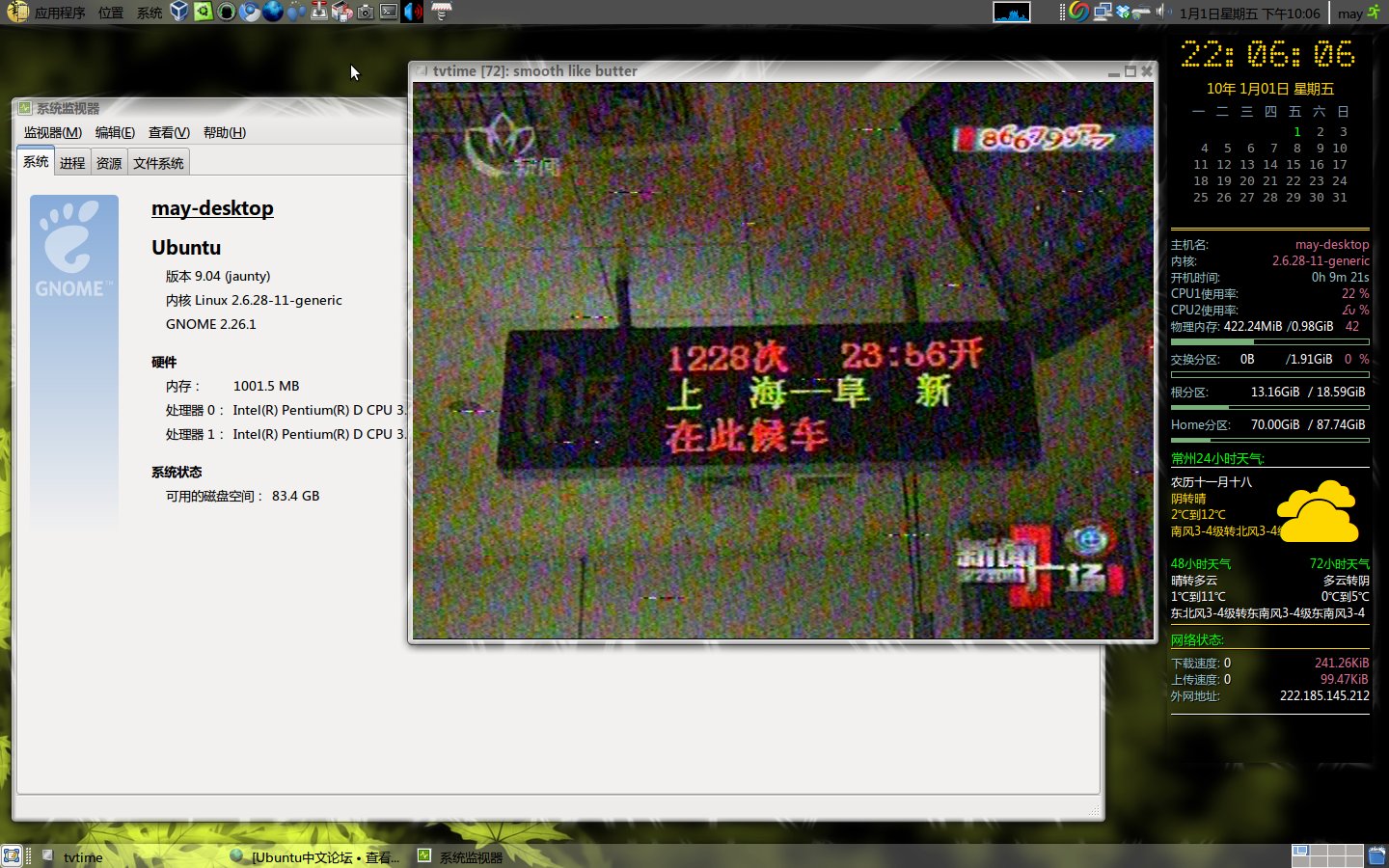Click the tvtime window menu icon

click(422, 70)
